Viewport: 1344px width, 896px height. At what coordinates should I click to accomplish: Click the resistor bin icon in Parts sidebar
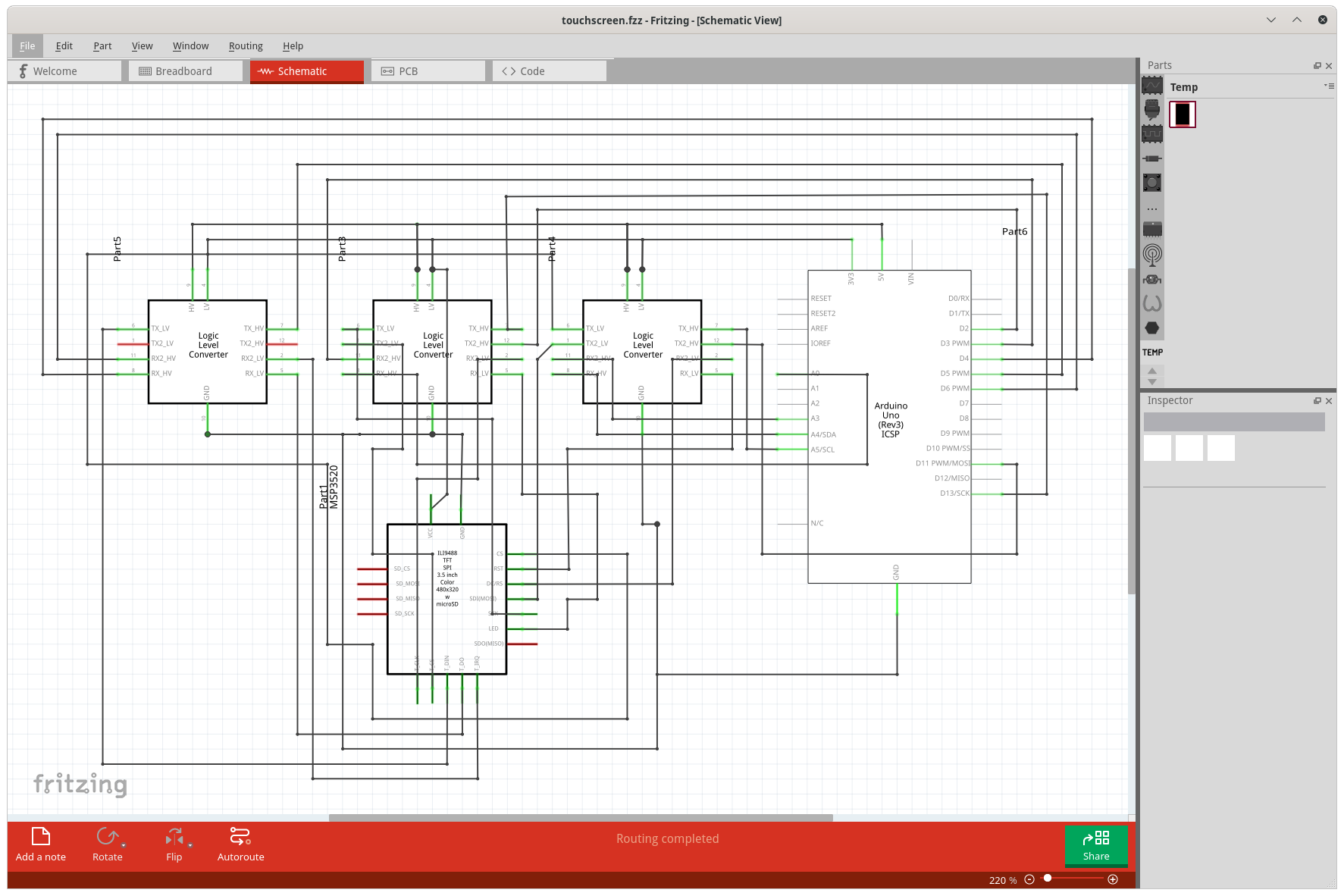(x=1152, y=158)
